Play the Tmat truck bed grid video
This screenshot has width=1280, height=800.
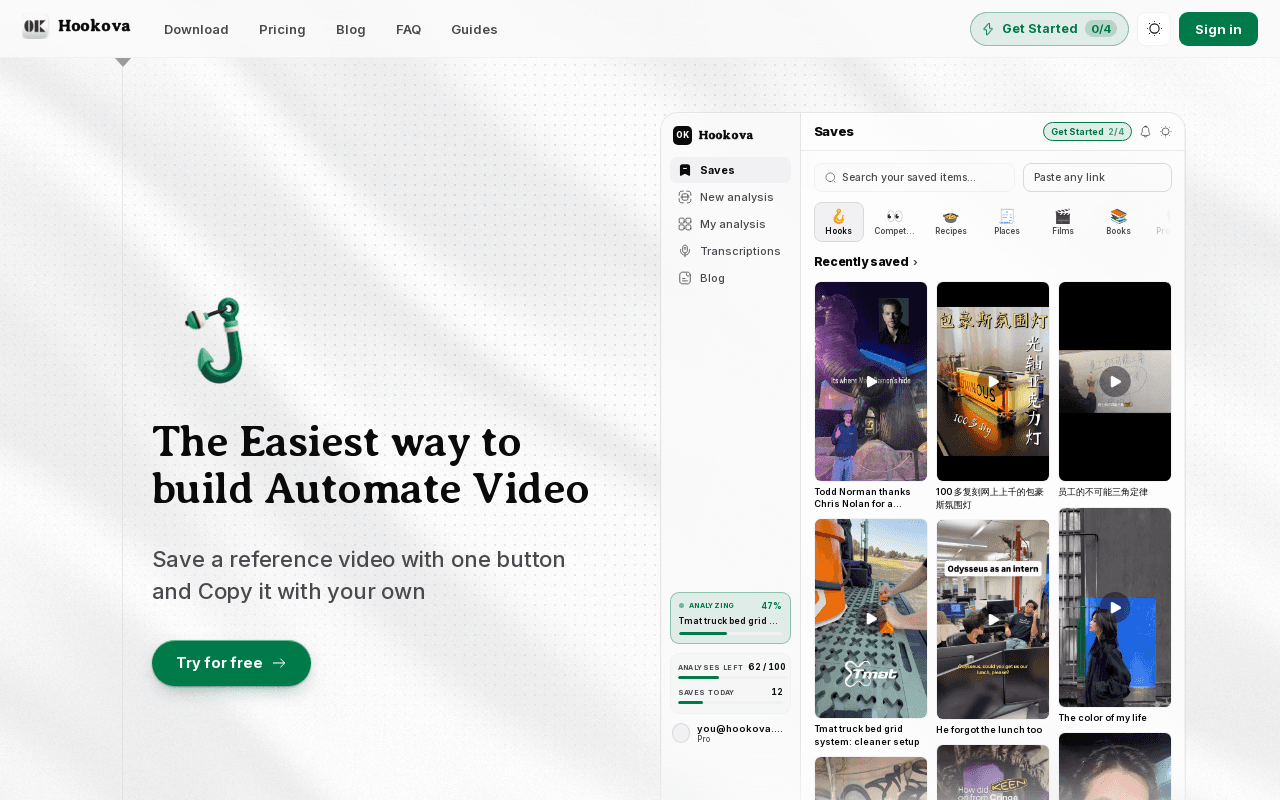871,618
